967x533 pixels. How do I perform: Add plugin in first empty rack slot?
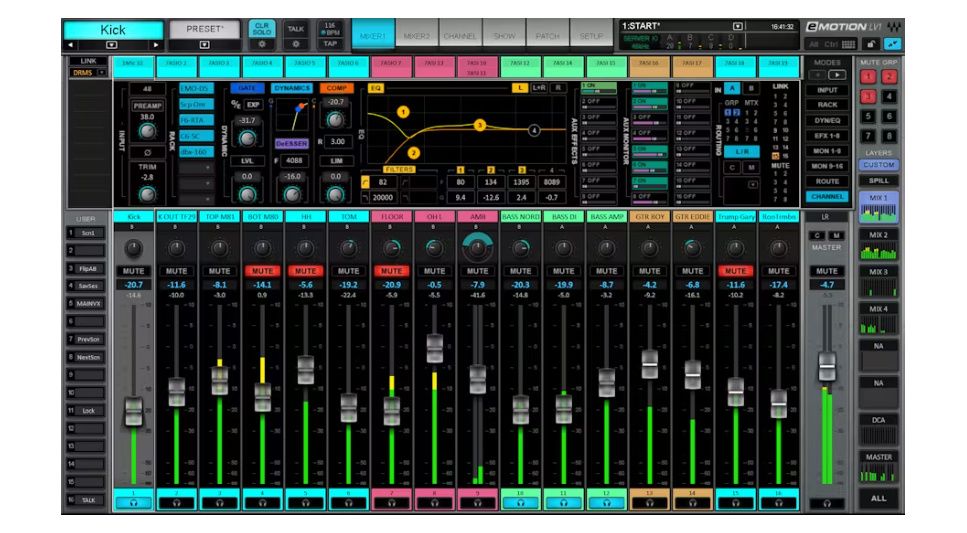click(x=196, y=168)
